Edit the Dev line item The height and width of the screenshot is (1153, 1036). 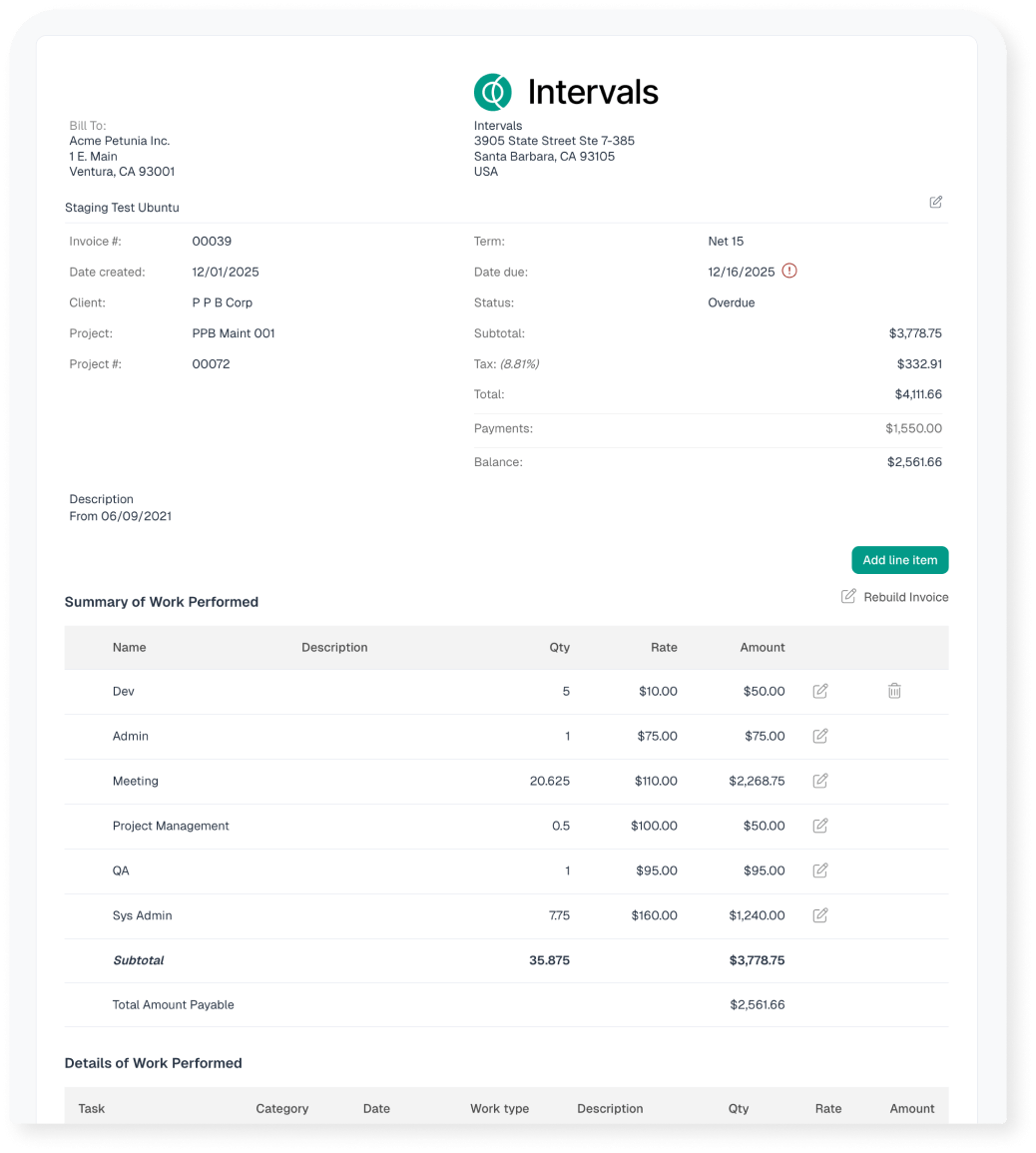click(x=820, y=691)
